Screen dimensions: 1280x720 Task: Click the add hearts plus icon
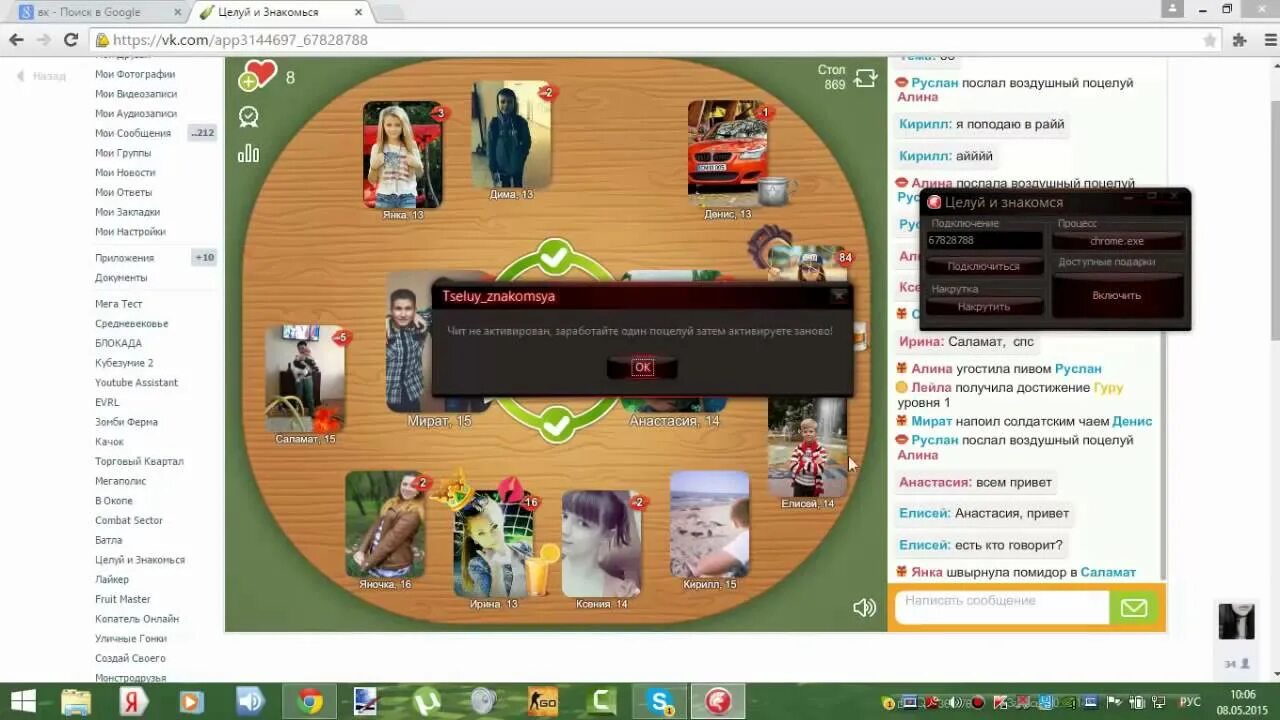[x=248, y=83]
